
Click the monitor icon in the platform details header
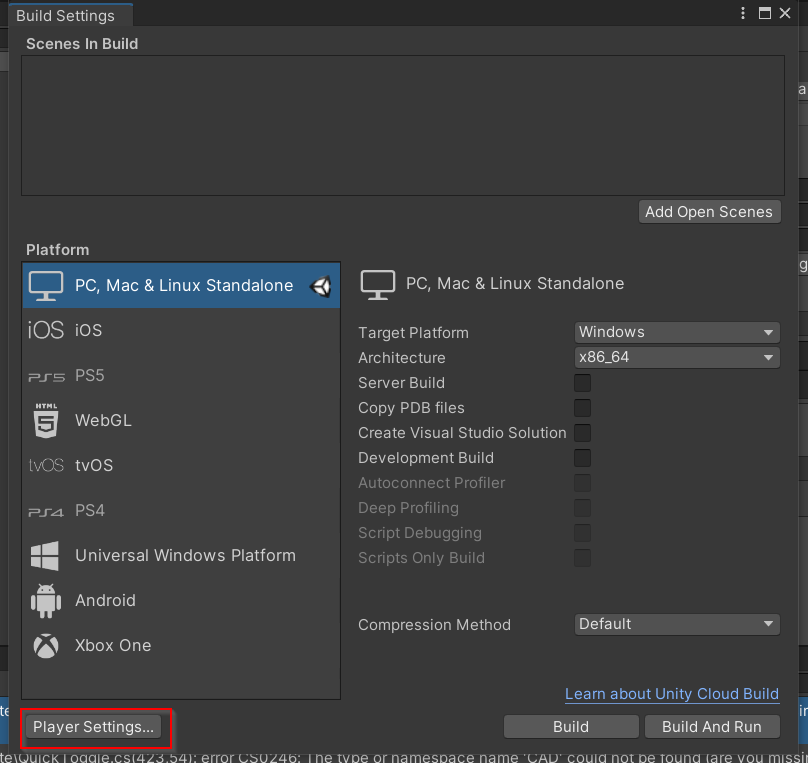click(x=378, y=284)
